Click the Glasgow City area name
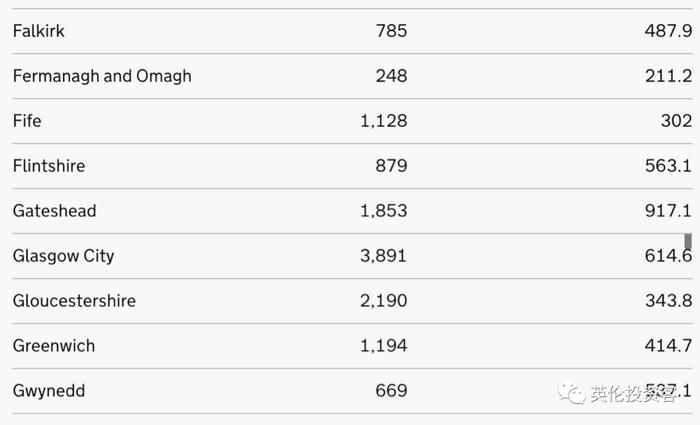Viewport: 700px width, 425px height. pos(63,256)
